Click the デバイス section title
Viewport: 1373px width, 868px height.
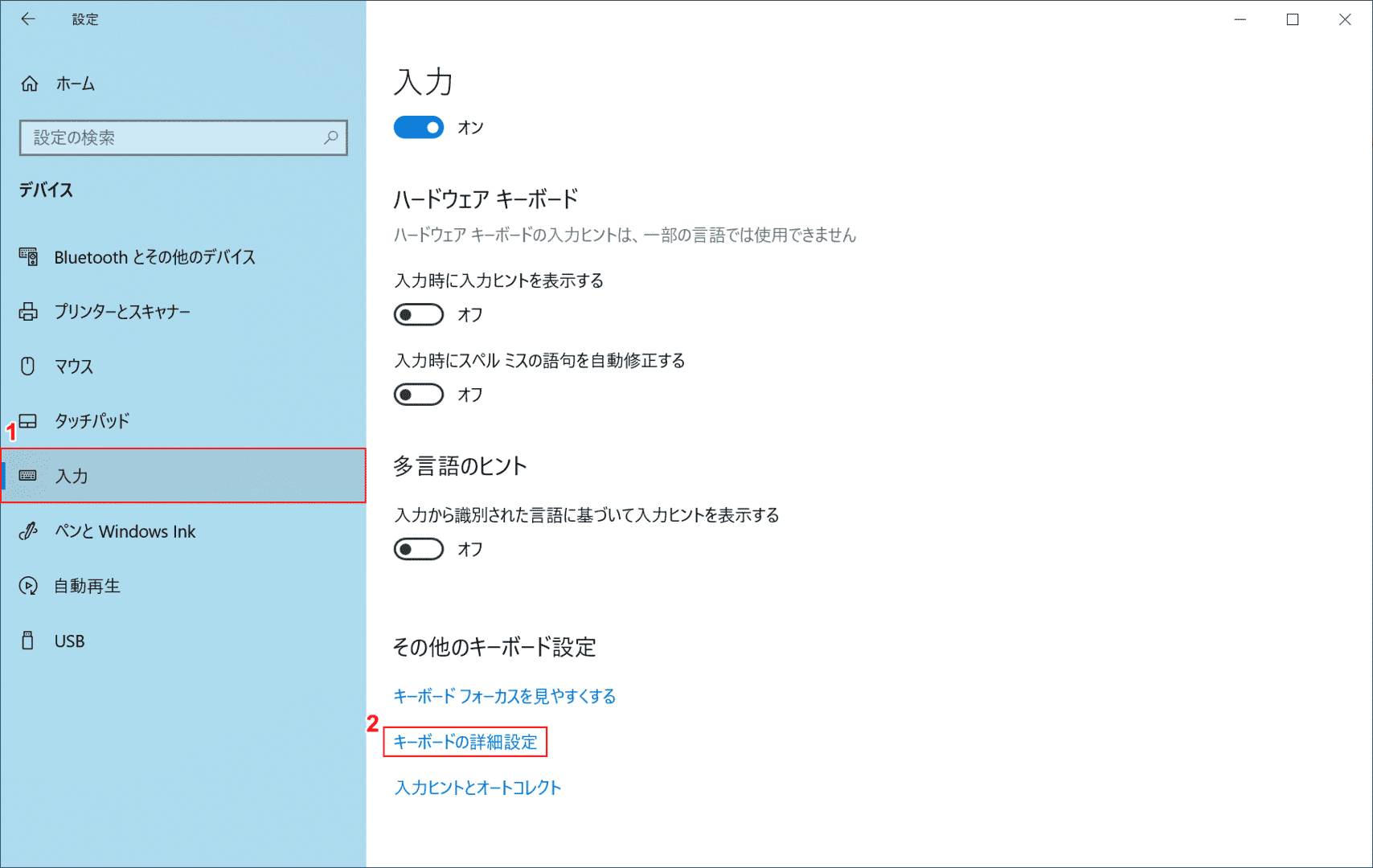pos(46,190)
